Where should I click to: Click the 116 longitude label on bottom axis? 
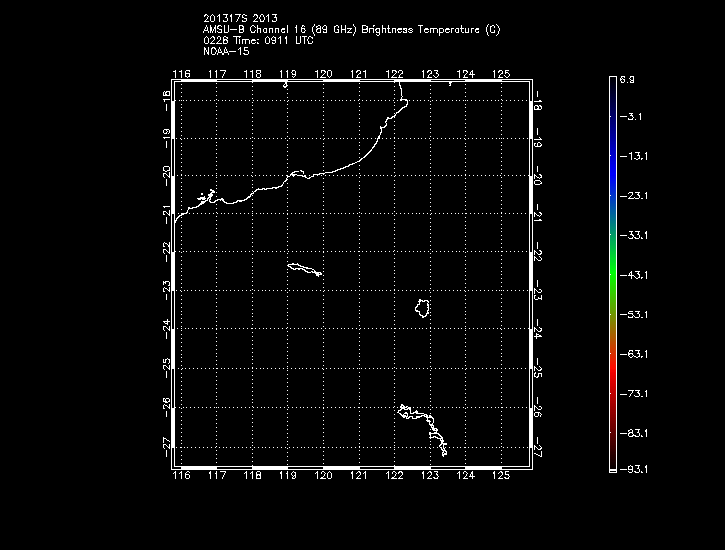pyautogui.click(x=181, y=477)
